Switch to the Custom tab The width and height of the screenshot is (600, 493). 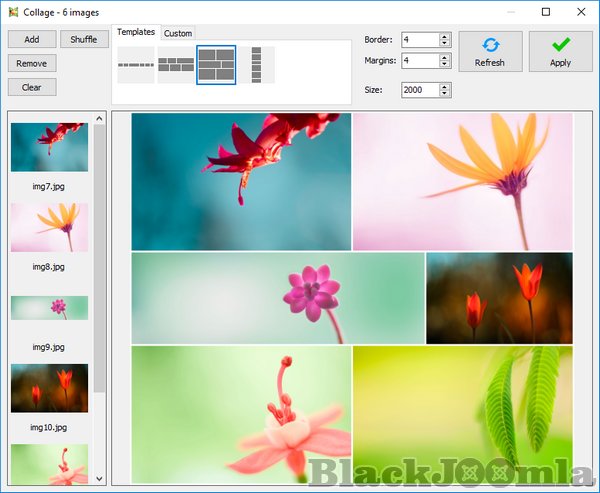click(178, 33)
